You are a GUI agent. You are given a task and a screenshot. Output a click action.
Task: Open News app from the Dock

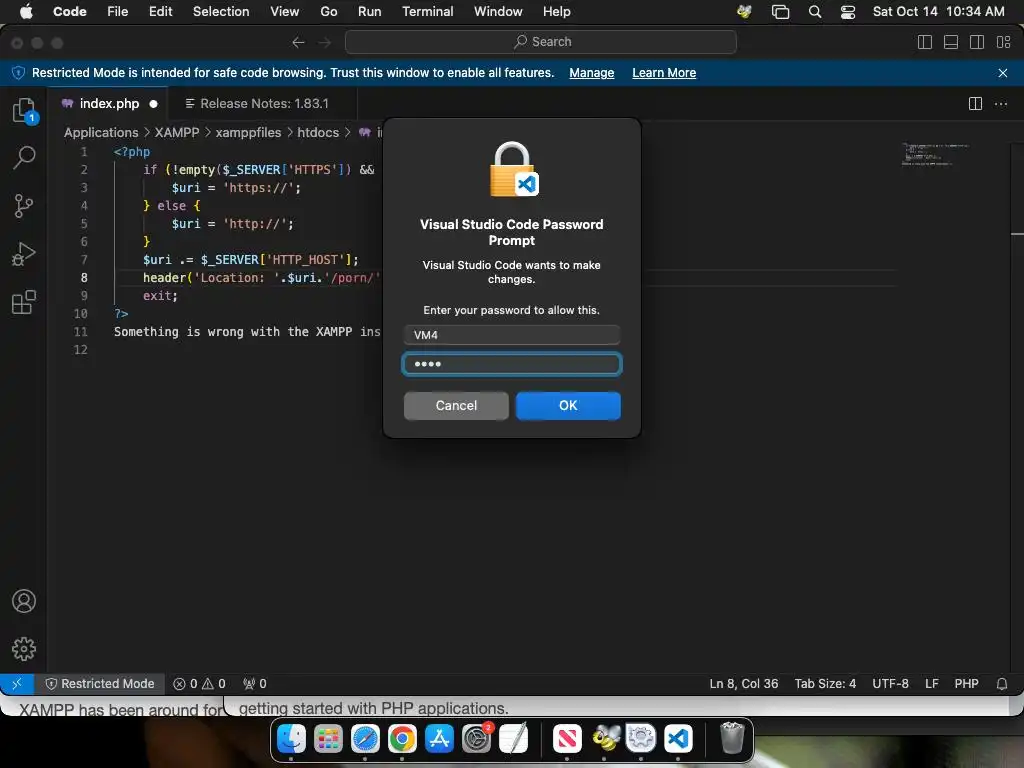point(567,739)
